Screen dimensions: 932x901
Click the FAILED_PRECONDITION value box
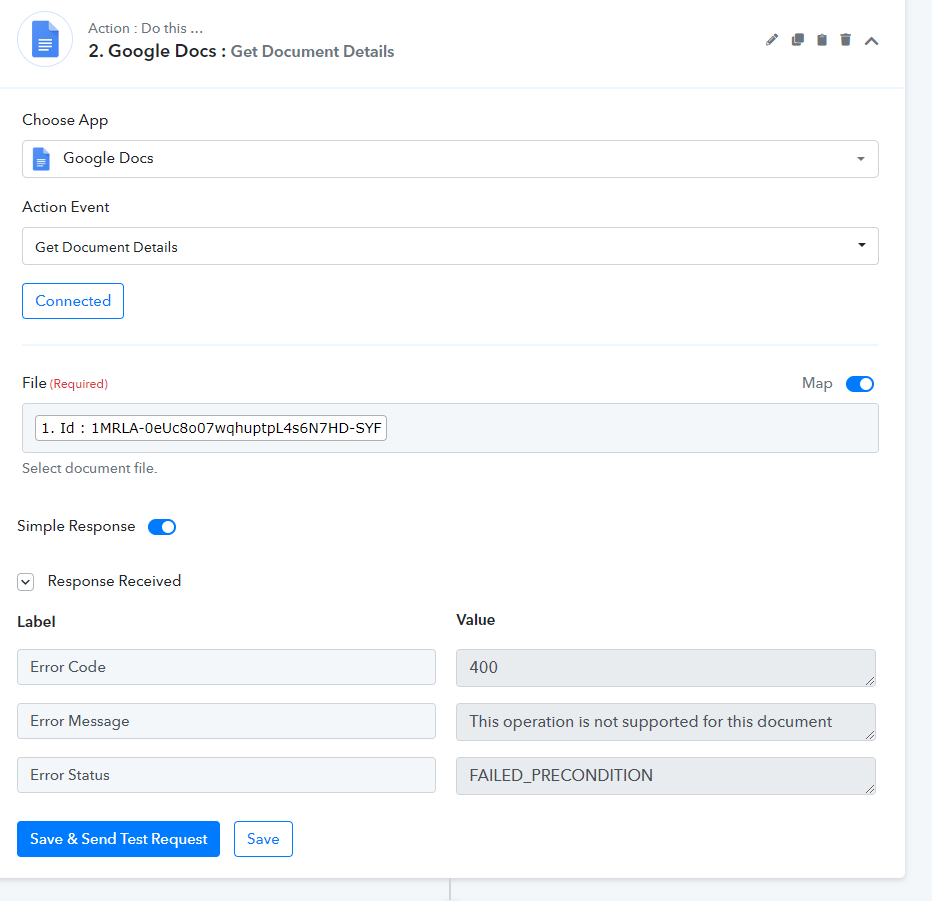(666, 776)
